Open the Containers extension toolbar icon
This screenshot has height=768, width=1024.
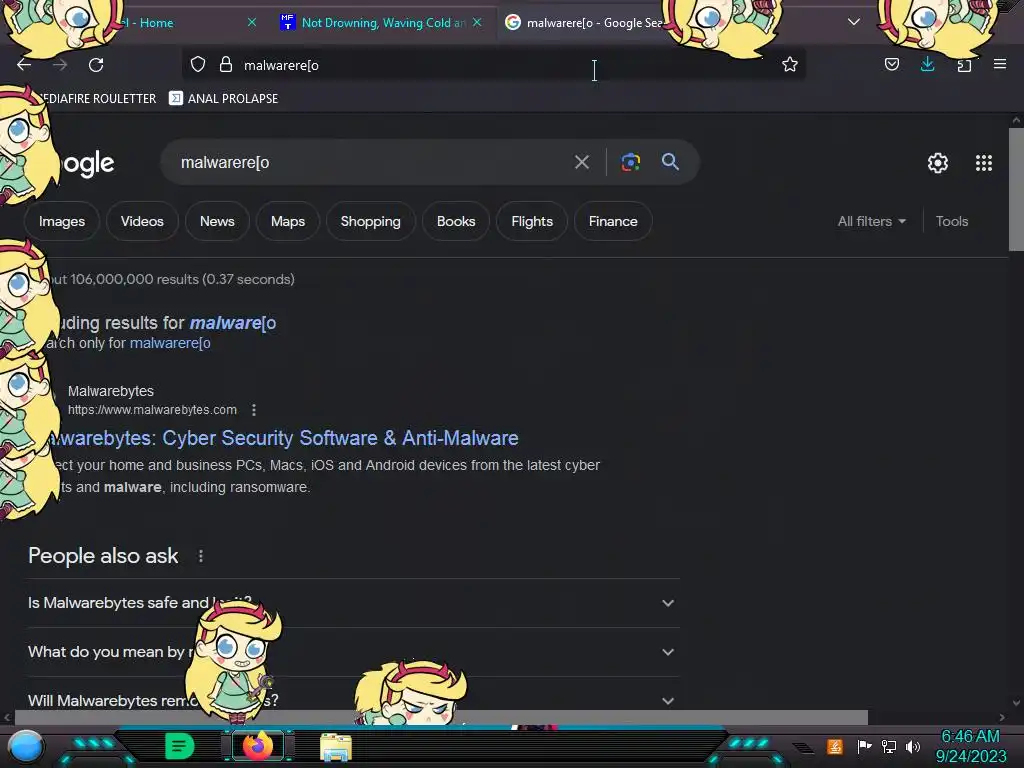click(x=964, y=64)
